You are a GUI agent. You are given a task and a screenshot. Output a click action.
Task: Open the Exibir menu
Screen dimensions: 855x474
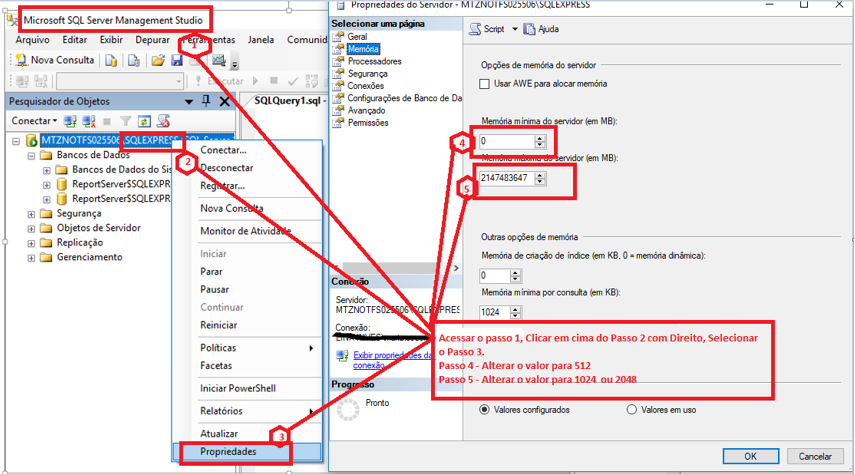tap(111, 40)
